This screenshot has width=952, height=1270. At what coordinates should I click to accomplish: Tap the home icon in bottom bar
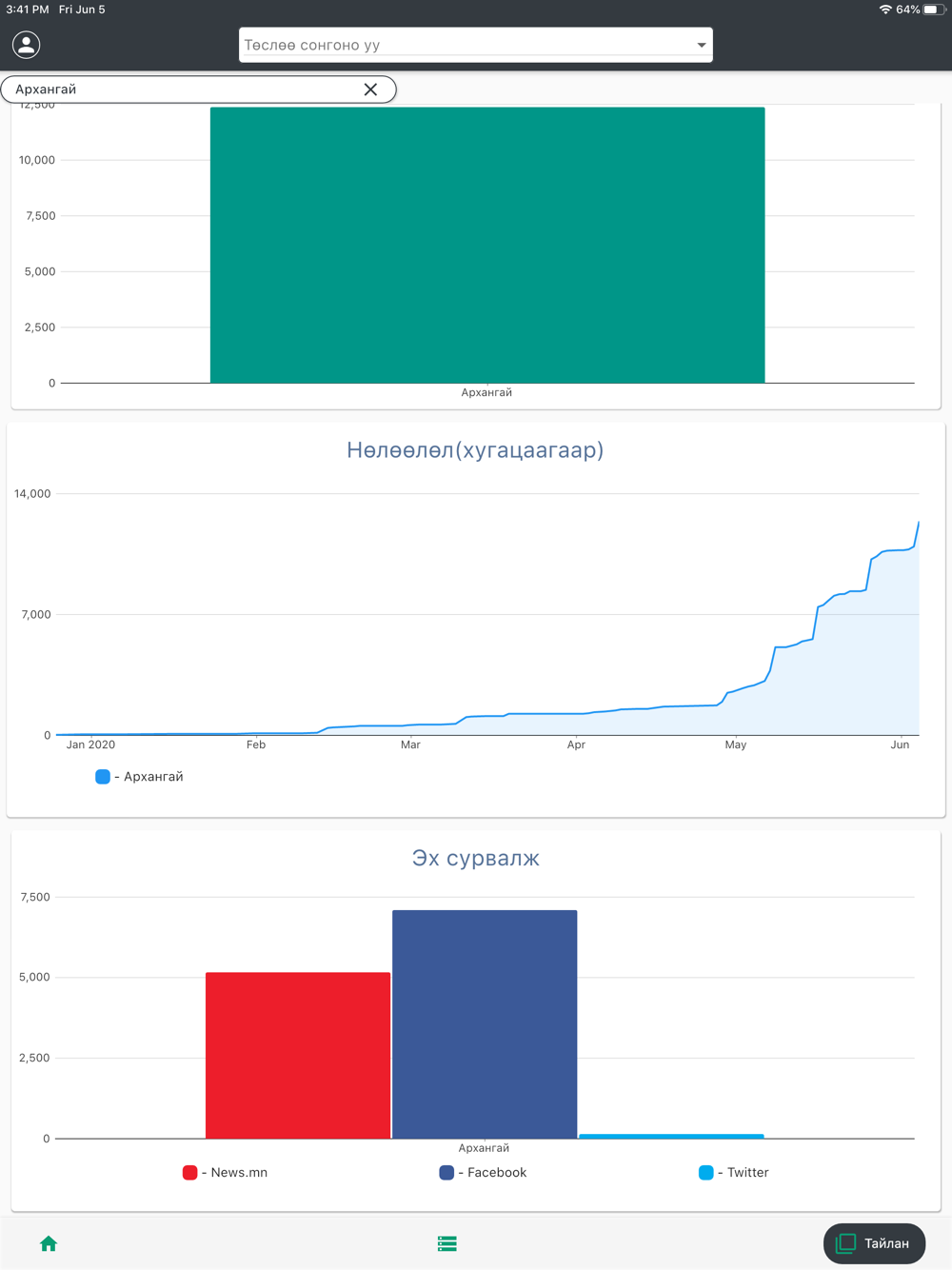(49, 1243)
